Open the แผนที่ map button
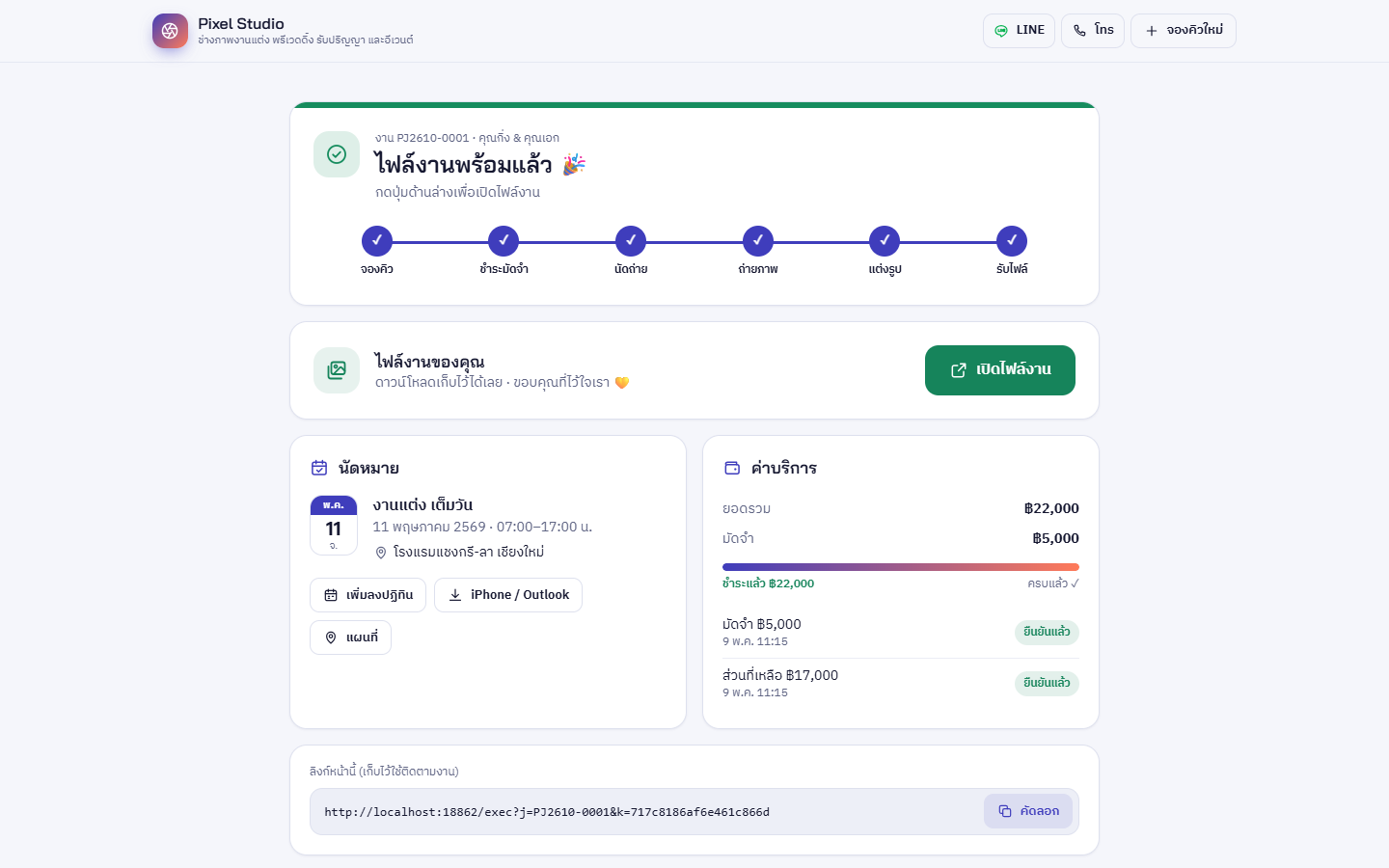 (351, 637)
